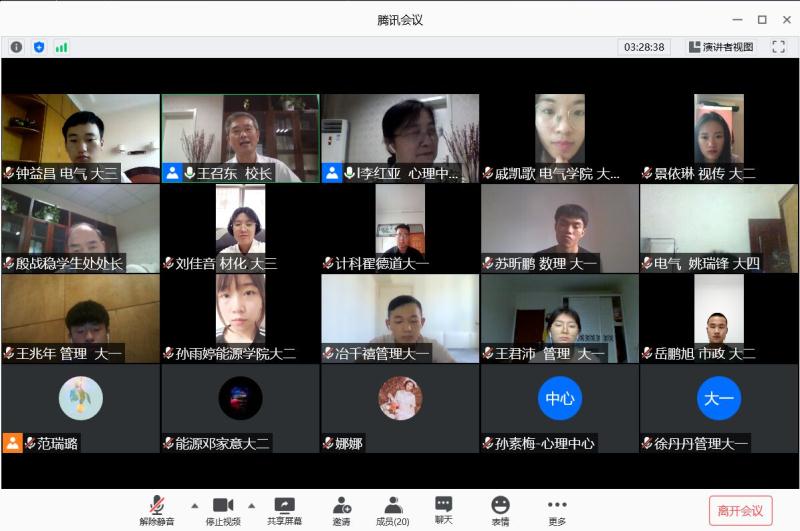Open the invite (邀请) panel
The image size is (800, 531).
pos(342,510)
